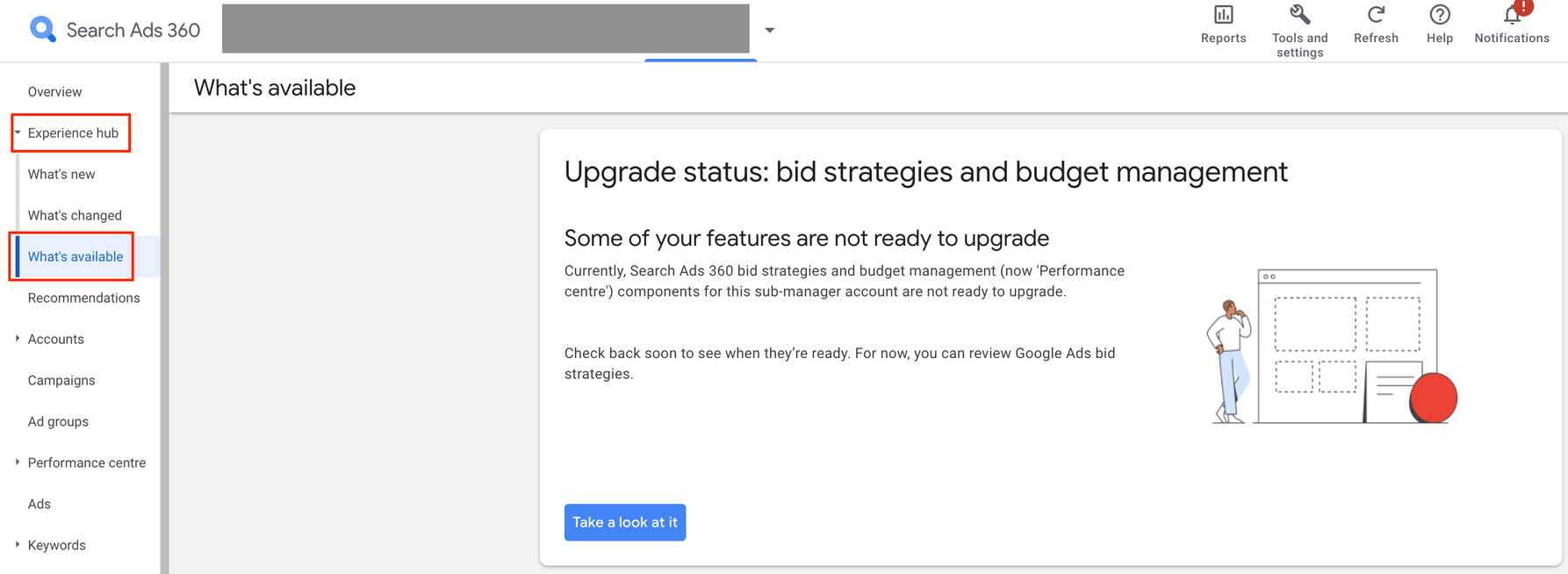Open Ads in sidebar
This screenshot has width=1568, height=574.
tap(40, 504)
